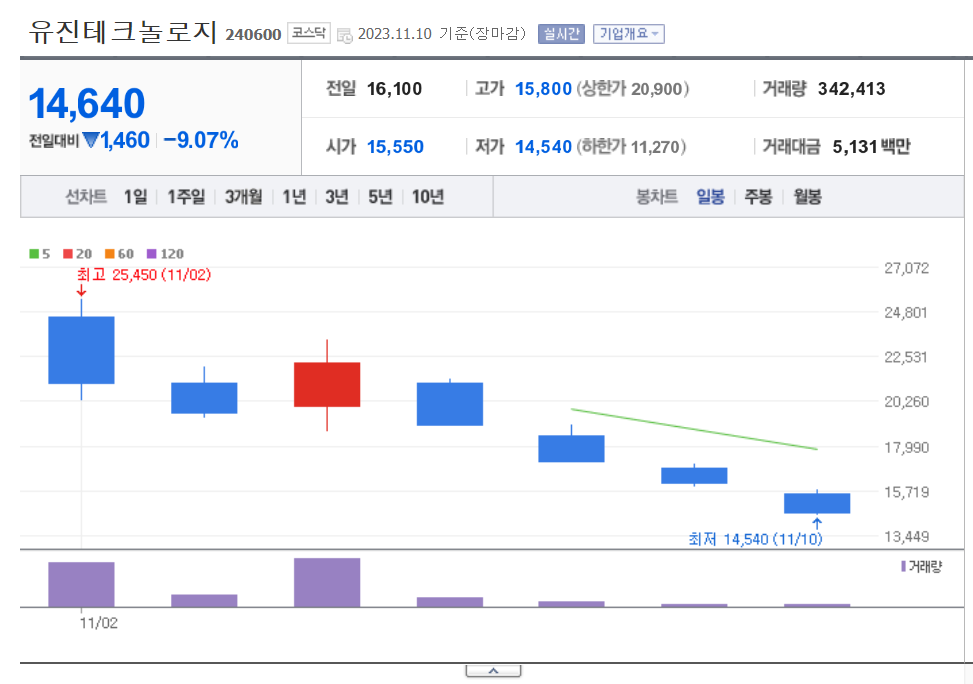Click the current price 14,640
Screen dimensions: 973x684
[87, 103]
